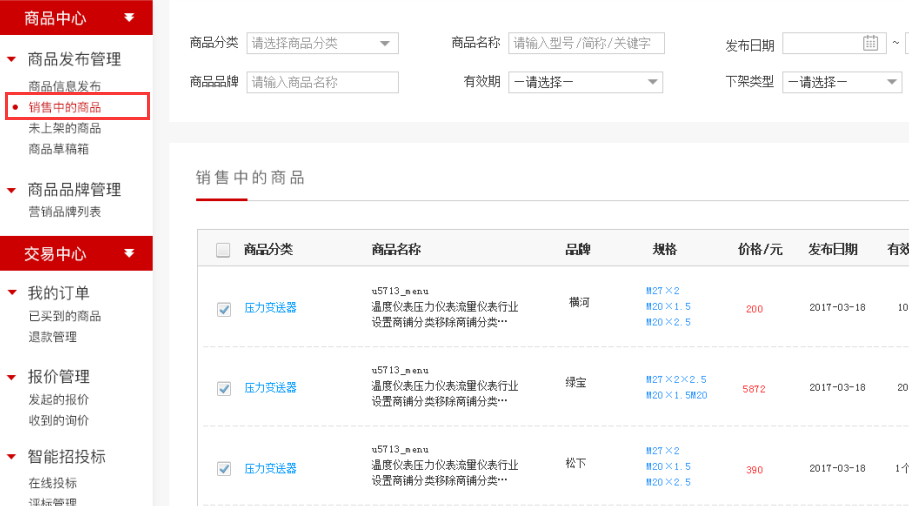Click the price 200
This screenshot has width=909, height=506.
click(754, 309)
